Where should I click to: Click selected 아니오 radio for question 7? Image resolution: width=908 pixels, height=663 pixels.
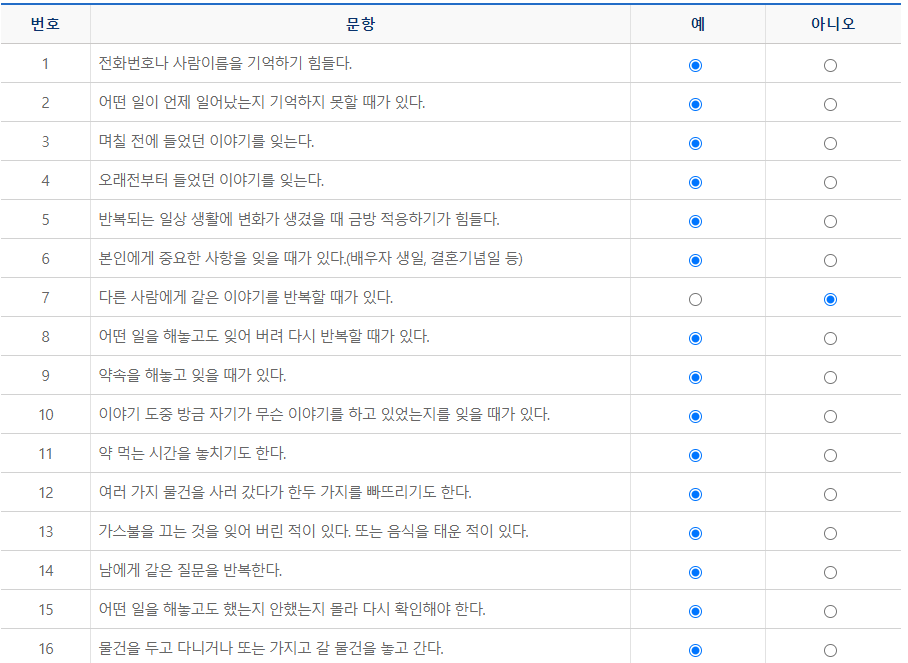click(830, 299)
